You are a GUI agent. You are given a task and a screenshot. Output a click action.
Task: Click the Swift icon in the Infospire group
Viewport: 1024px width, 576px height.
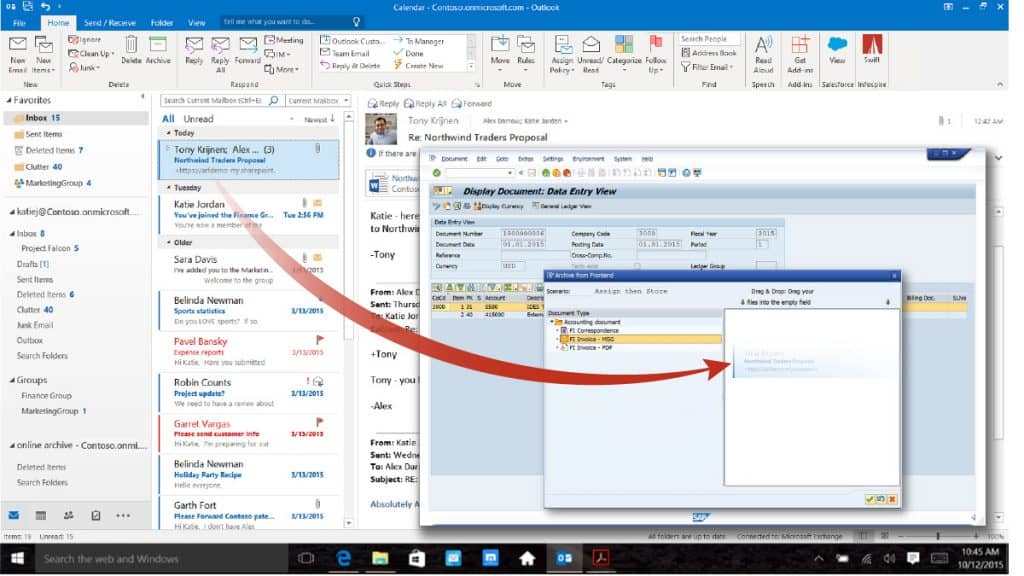pyautogui.click(x=872, y=44)
